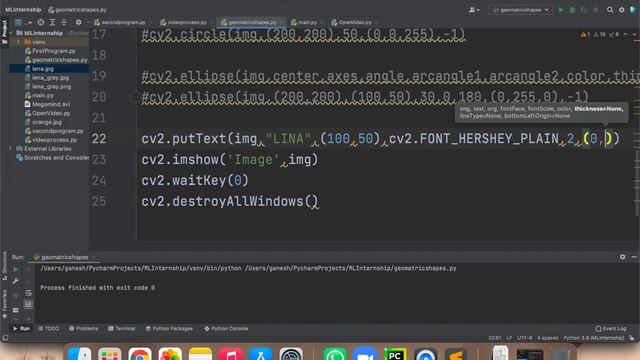Screen dimensions: 640x360
Task: Open the Problems tool window
Action: click(83, 329)
